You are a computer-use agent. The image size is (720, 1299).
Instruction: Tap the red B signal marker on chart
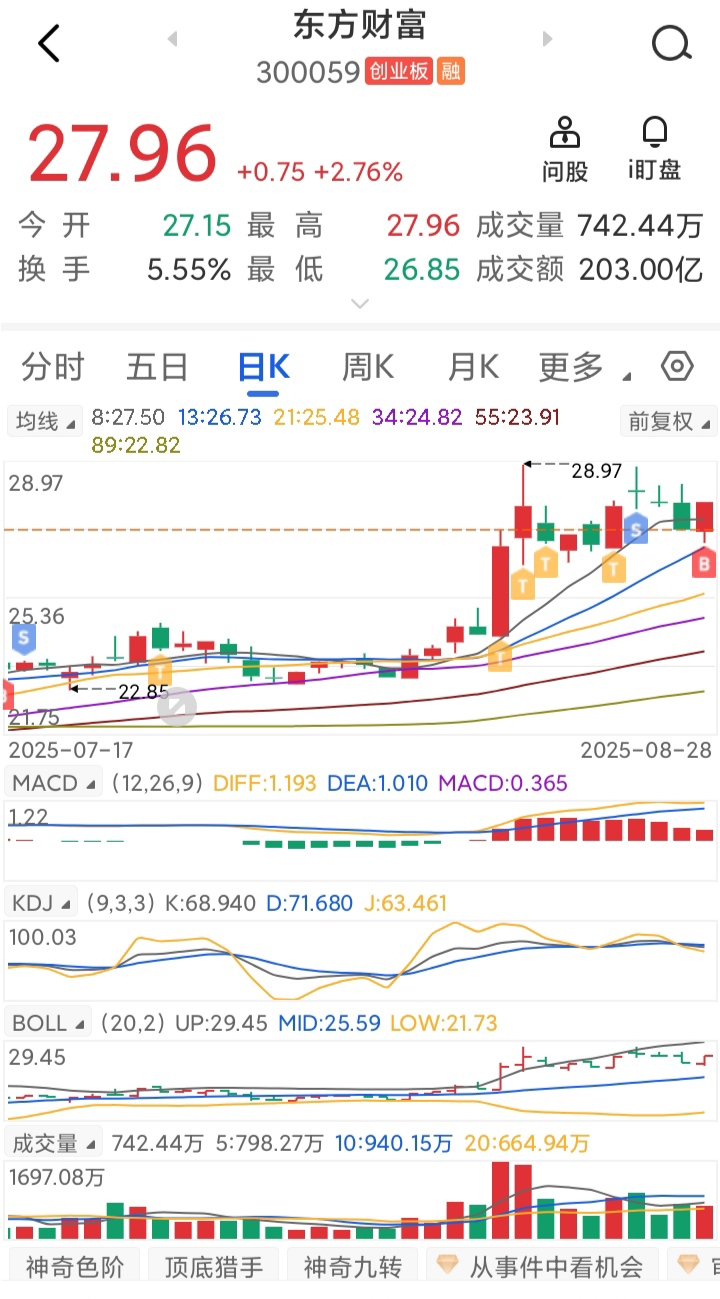[x=704, y=563]
